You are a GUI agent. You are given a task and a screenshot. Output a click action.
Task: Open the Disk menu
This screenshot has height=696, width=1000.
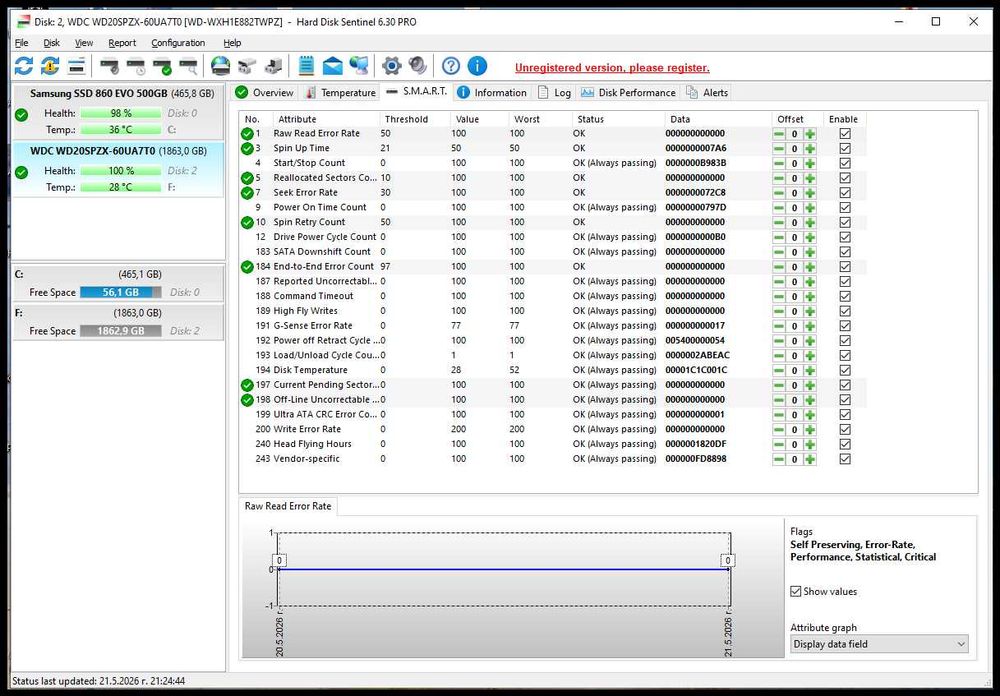coord(52,43)
